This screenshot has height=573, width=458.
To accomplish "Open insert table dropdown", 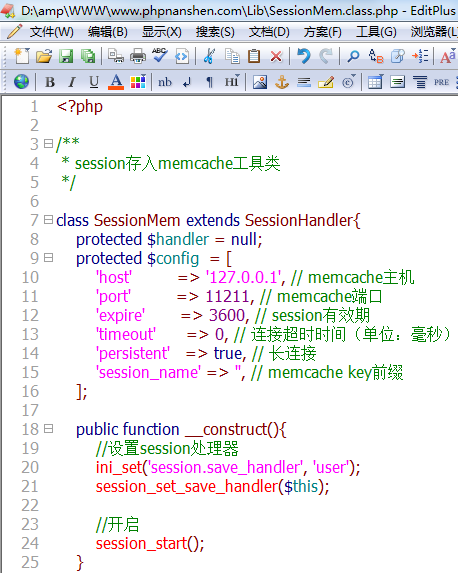I will pyautogui.click(x=375, y=82).
